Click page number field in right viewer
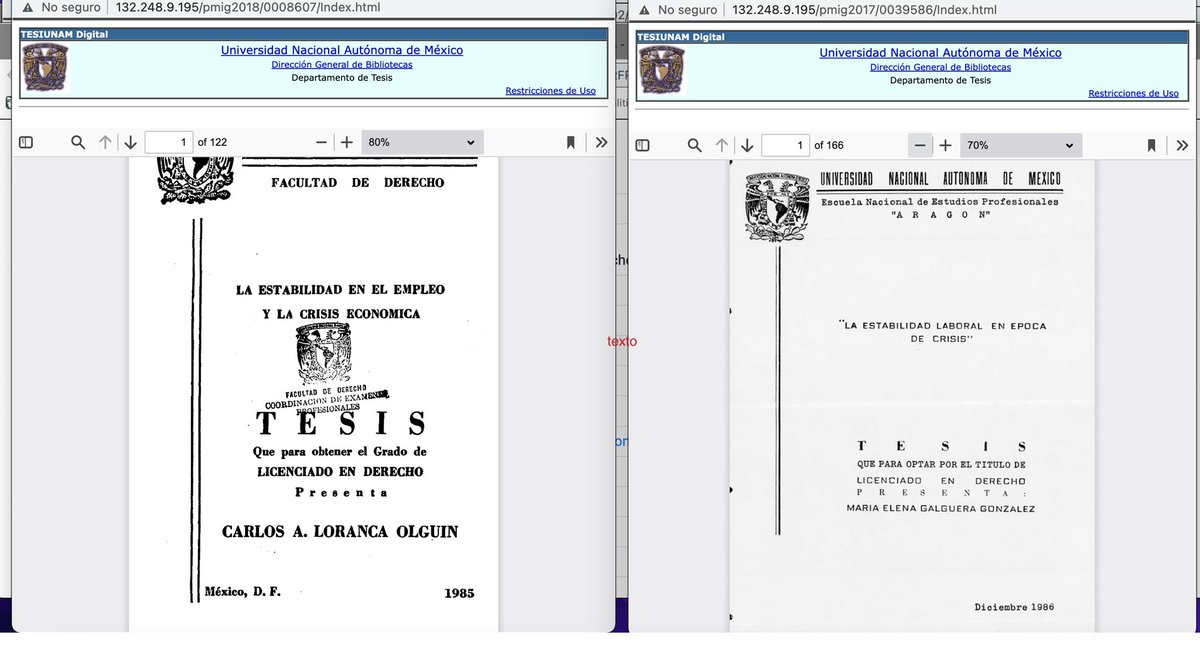Screen dimensions: 1200x650 pyautogui.click(x=786, y=145)
